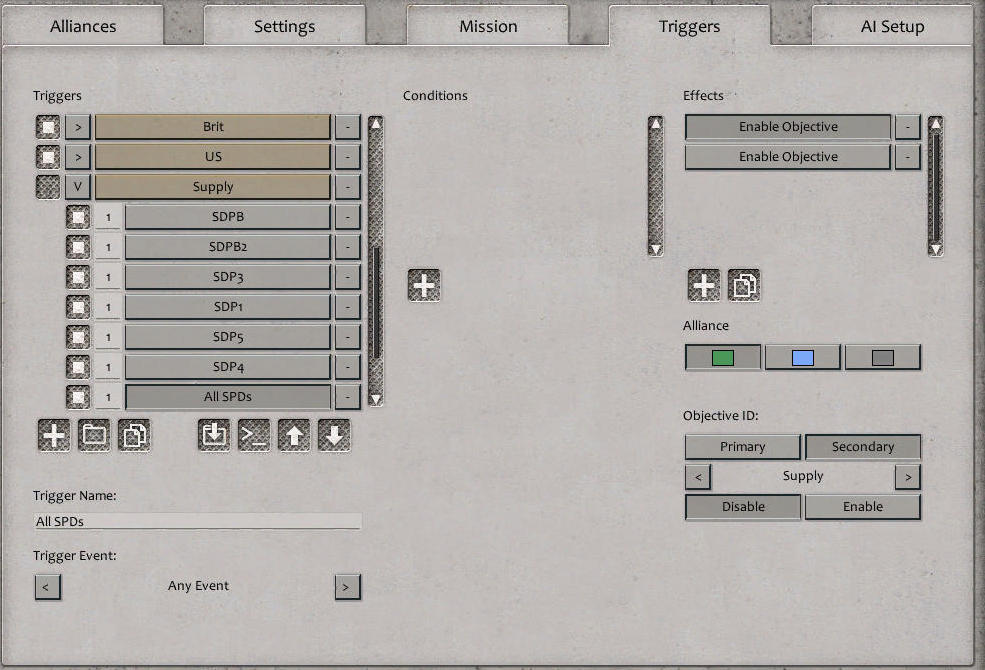Change SDP4 trigger count value
Screen dimensions: 985x670
click(108, 367)
